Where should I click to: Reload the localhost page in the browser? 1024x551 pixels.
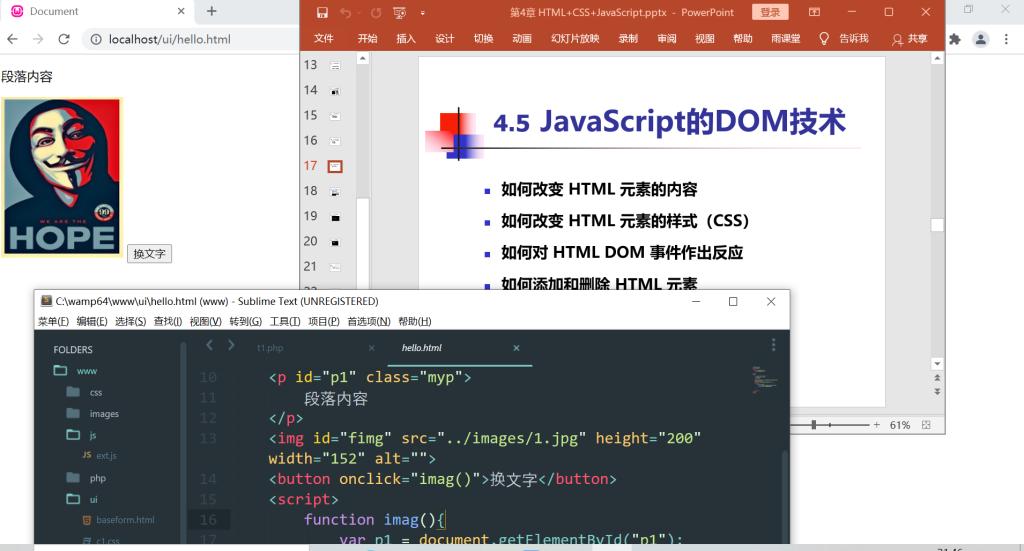pos(64,39)
